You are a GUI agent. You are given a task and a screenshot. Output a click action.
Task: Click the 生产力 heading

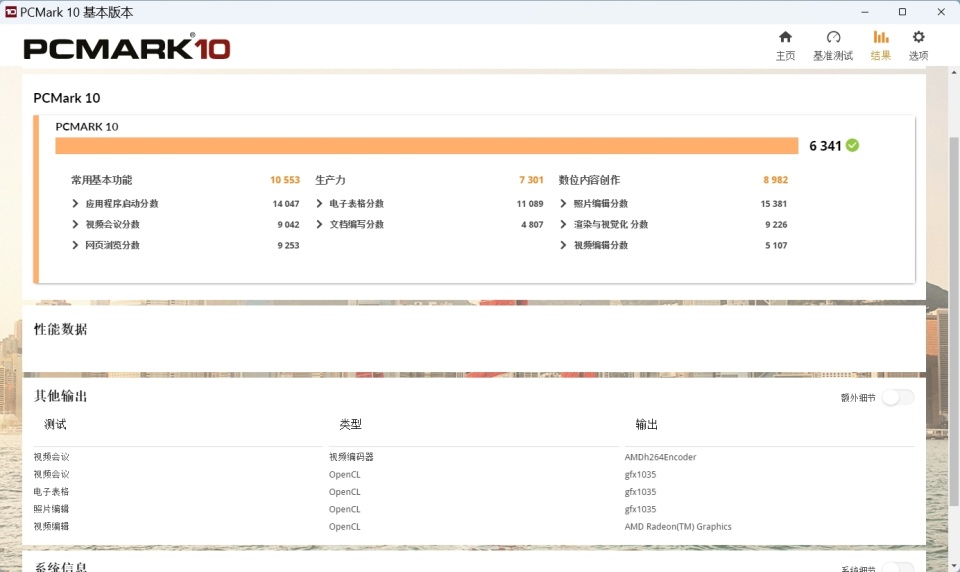330,179
